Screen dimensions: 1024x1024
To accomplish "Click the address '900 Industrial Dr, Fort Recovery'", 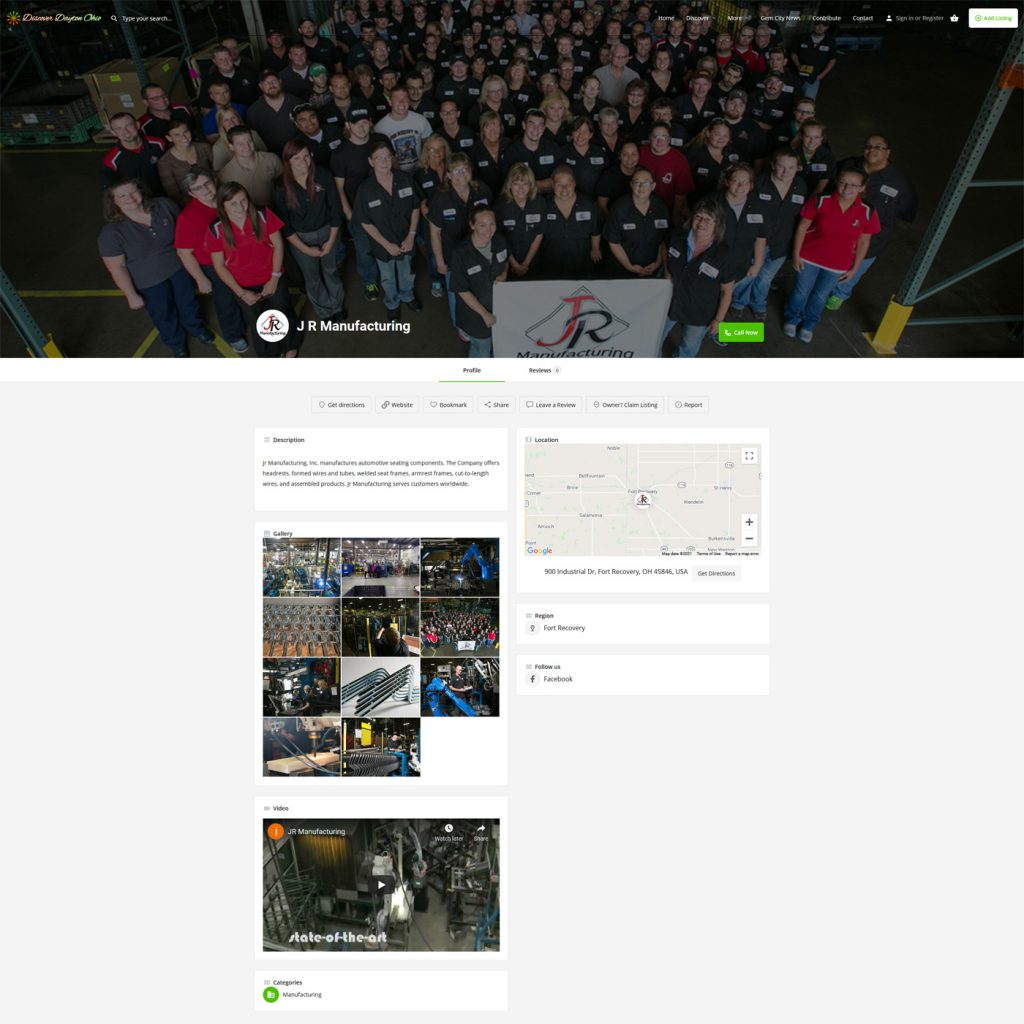I will [616, 571].
